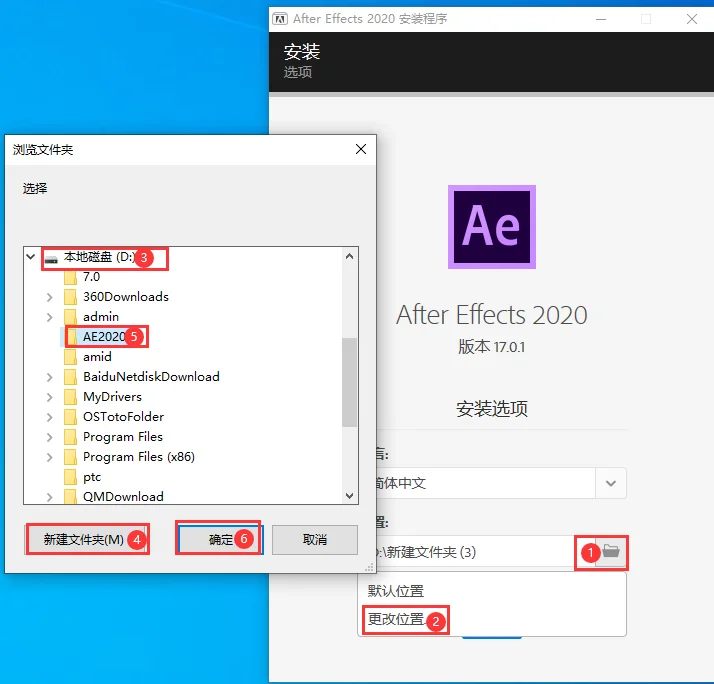Confirm with the 确定 button
The width and height of the screenshot is (714, 684).
pyautogui.click(x=220, y=540)
